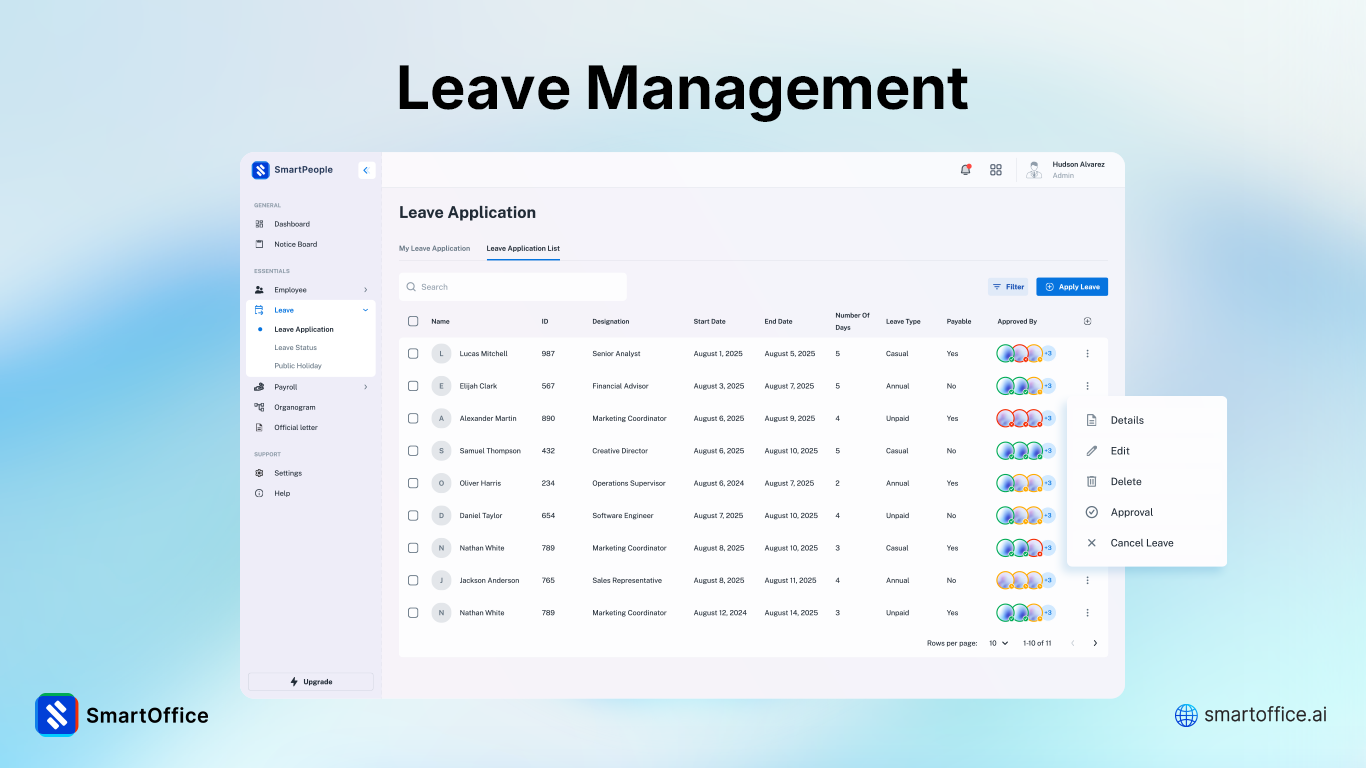Check the checkbox on Samuel Thompson's row
Viewport: 1366px width, 768px height.
[413, 450]
